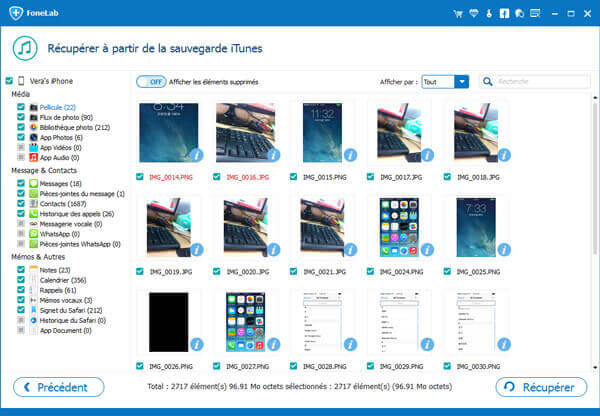Select the IMG_0027.PNG home screen thumbnail
The width and height of the screenshot is (600, 416).
(245, 322)
